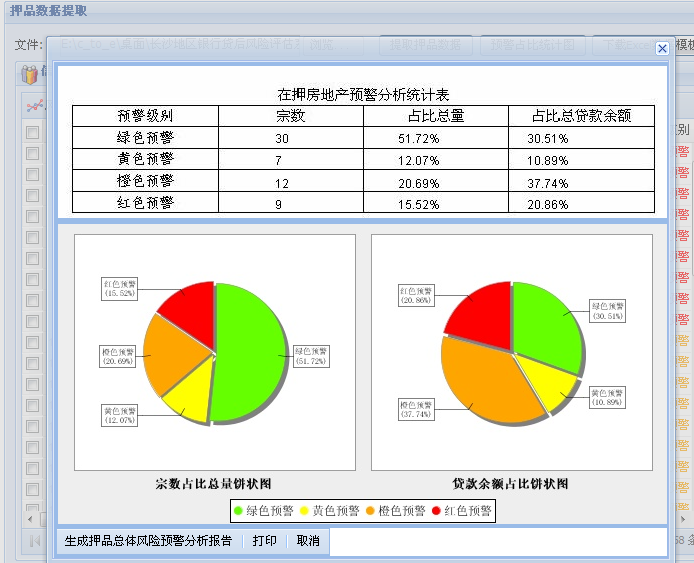Viewport: 694px width, 563px height.
Task: Click the 浏览 button behind dialog
Action: point(334,45)
